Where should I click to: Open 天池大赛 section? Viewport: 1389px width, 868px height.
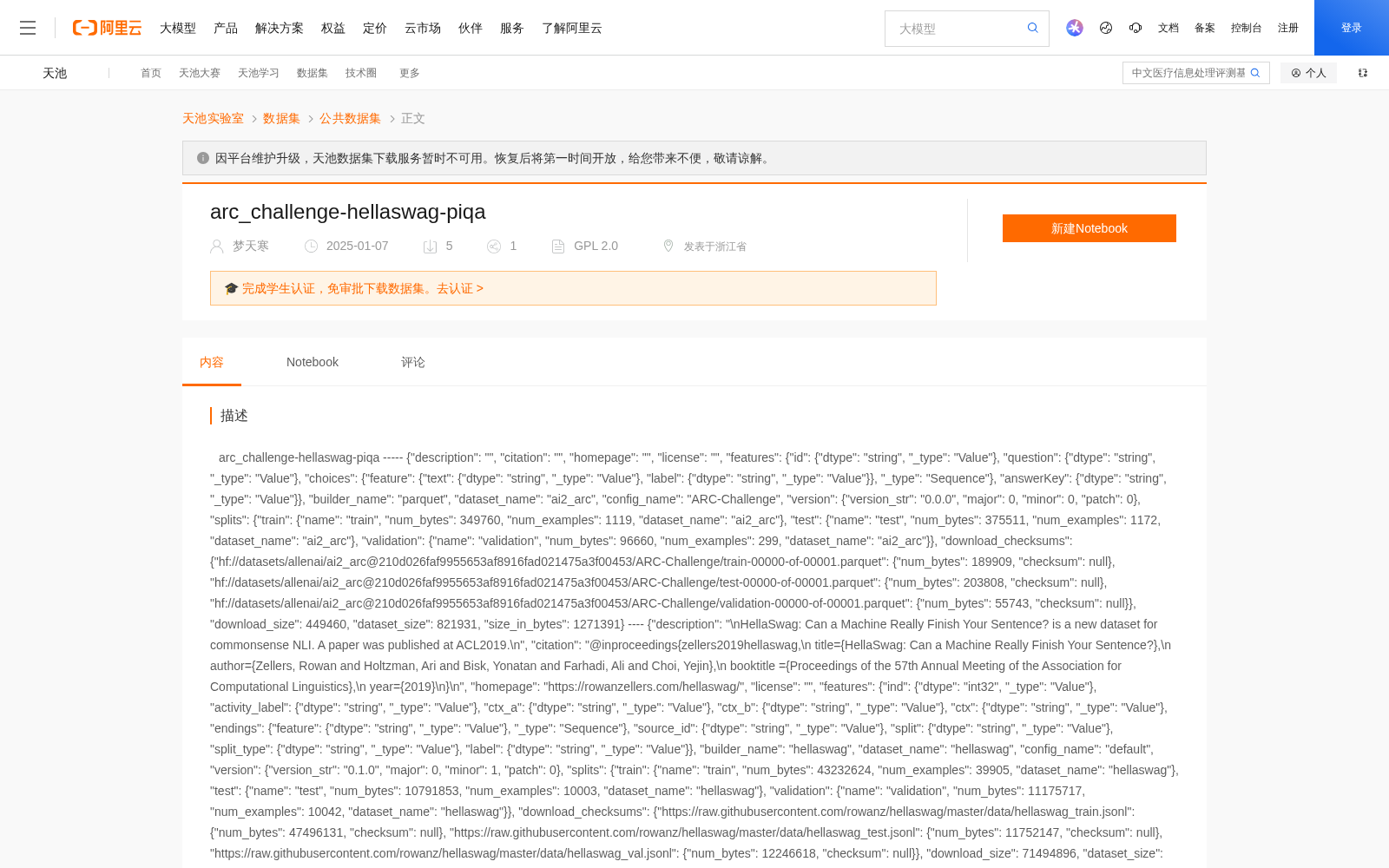pos(200,73)
